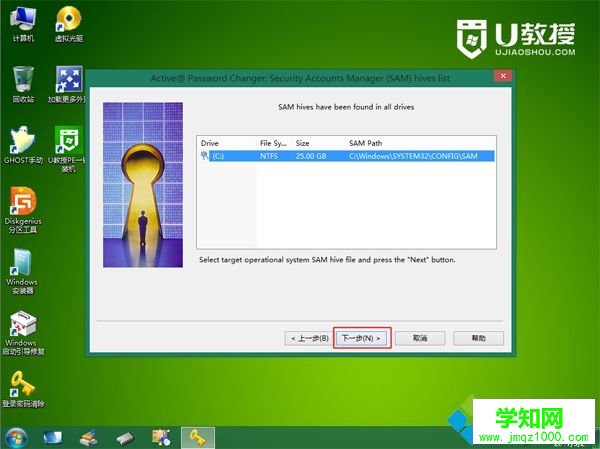600x449 pixels.
Task: Open the 登录密码清除 key icon
Action: tap(23, 389)
